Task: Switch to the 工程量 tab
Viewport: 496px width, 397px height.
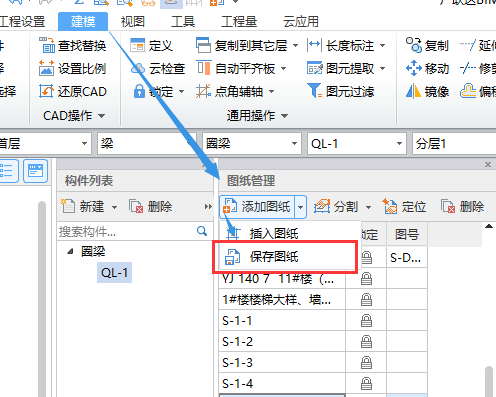Action: click(x=239, y=22)
